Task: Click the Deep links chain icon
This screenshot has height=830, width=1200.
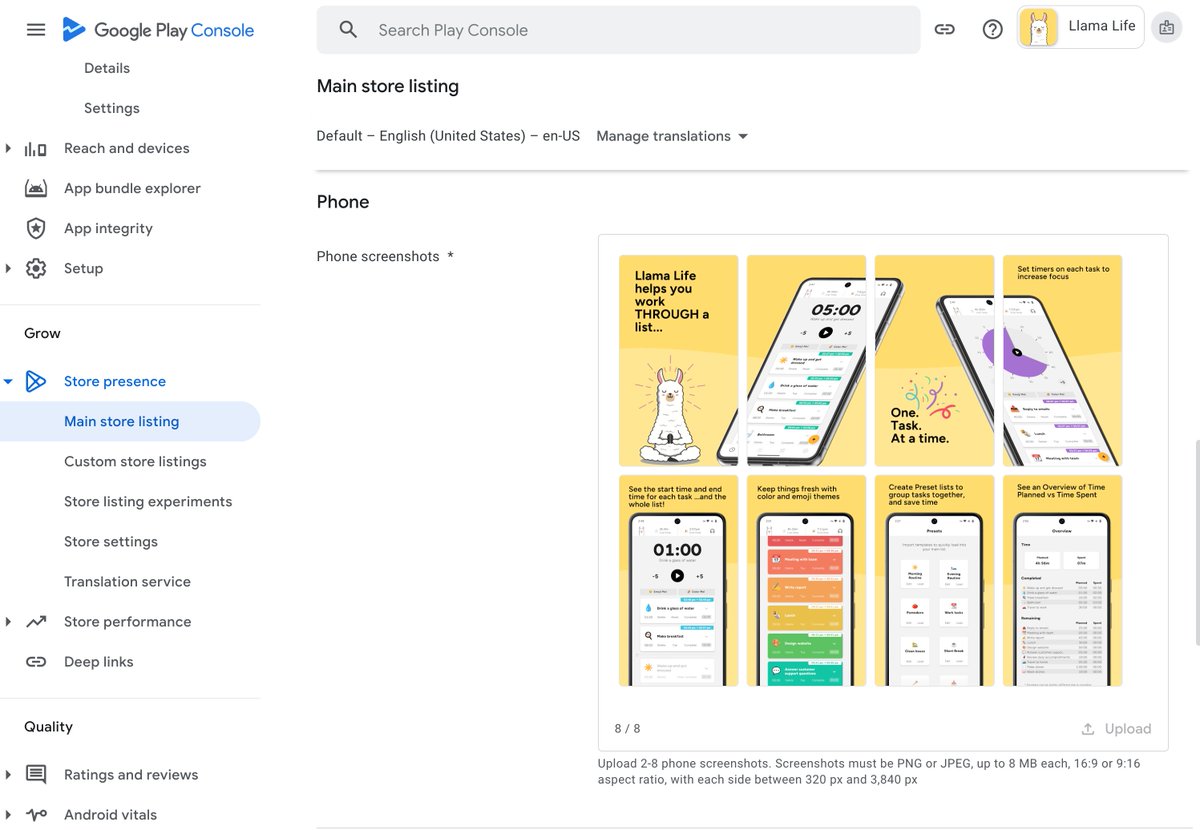Action: (x=36, y=662)
